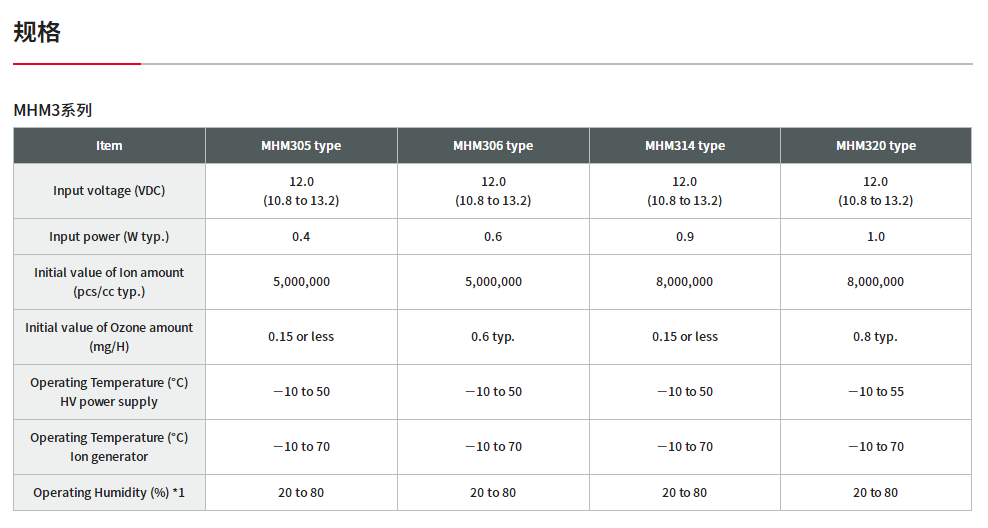
Task: Select MHM306 HV supply −10 to 50
Action: tap(493, 392)
